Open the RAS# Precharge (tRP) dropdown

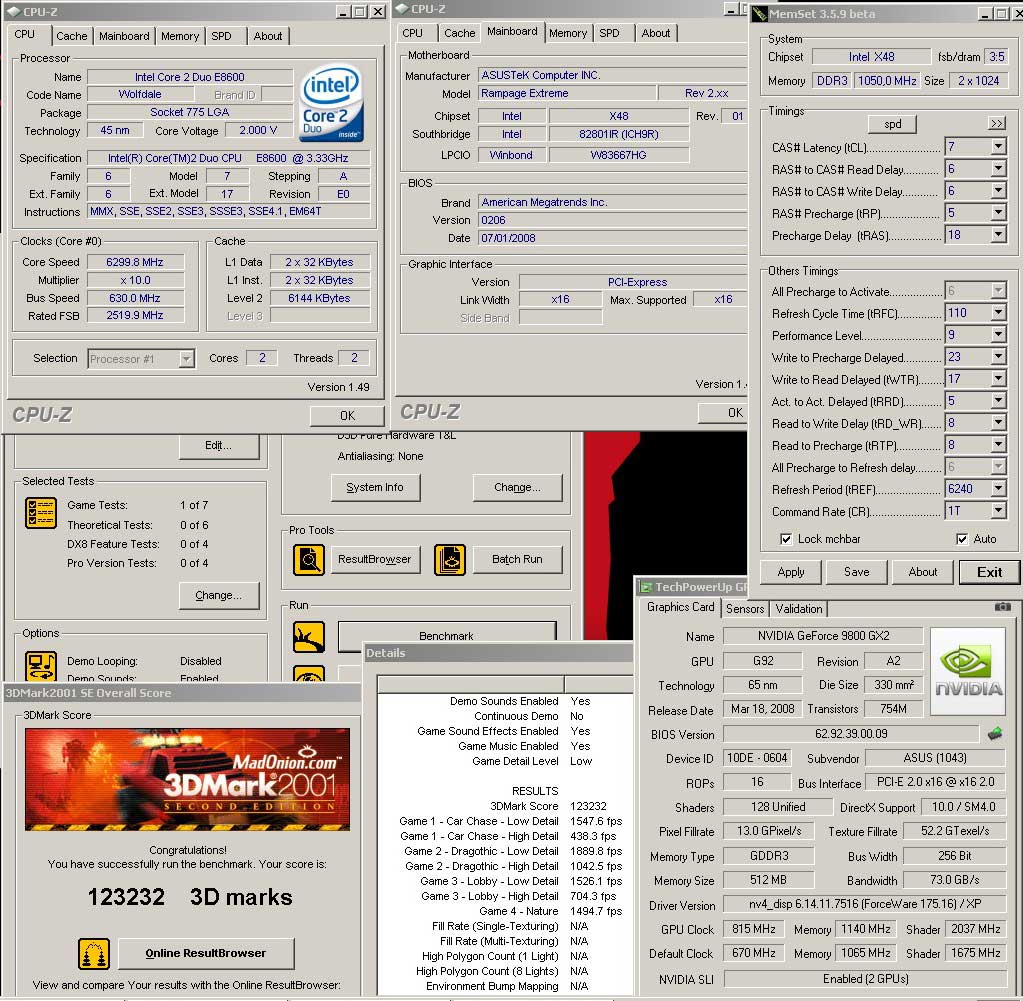[x=998, y=213]
